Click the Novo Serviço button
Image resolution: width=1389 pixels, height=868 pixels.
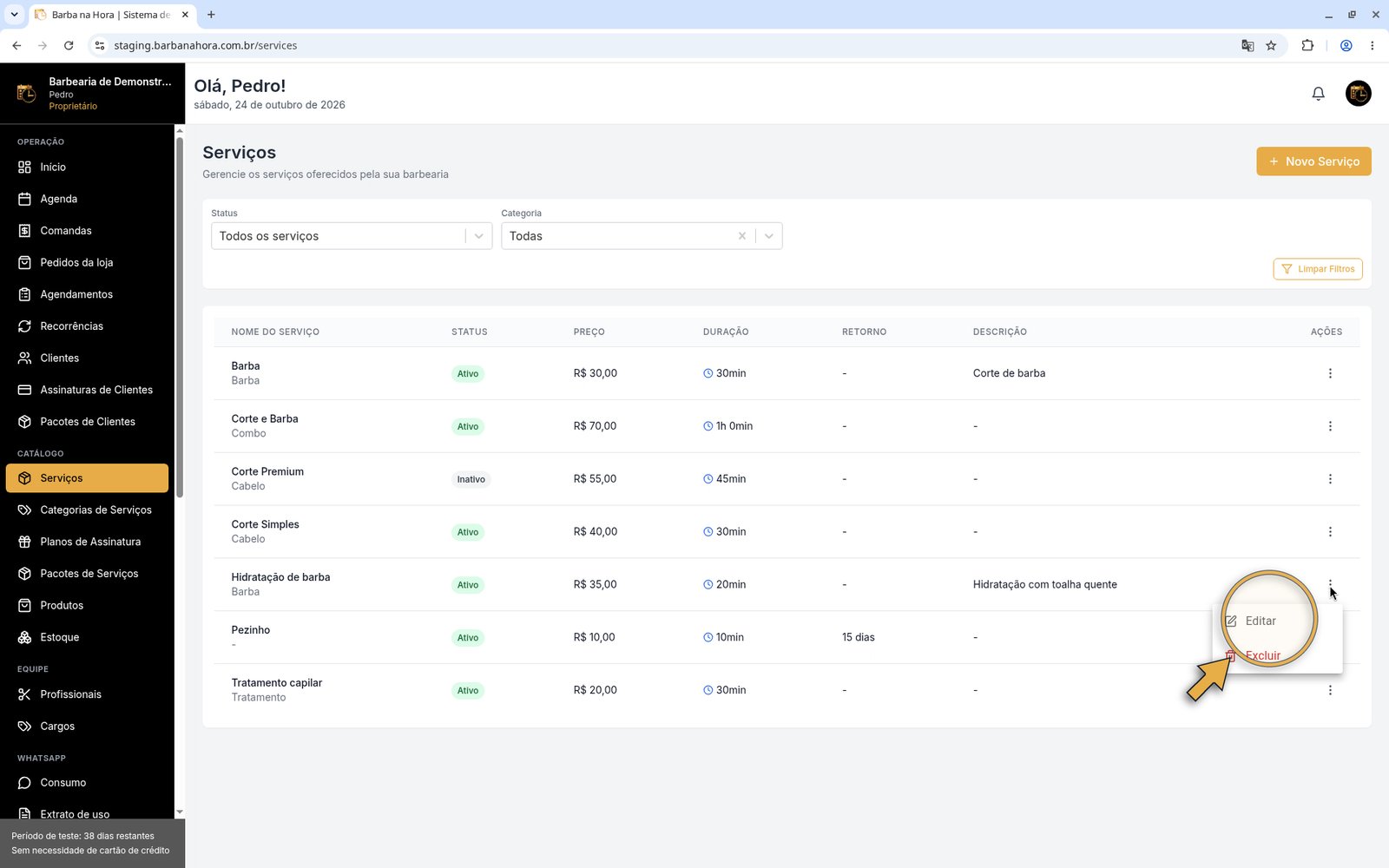click(1313, 161)
